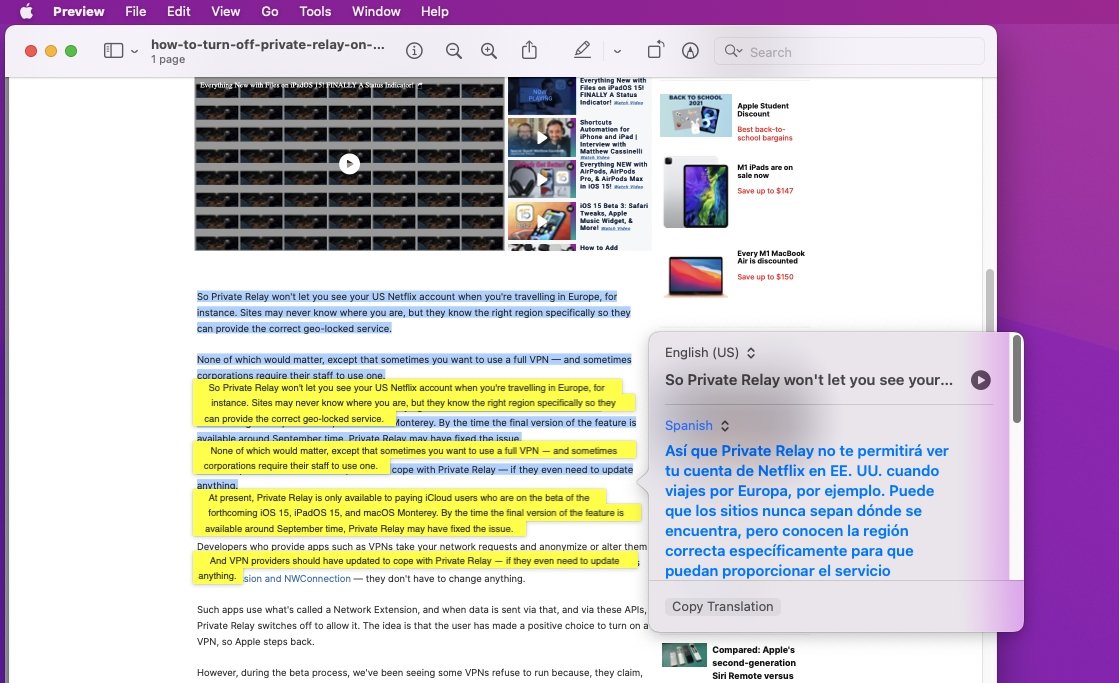
Task: Open the Help menu
Action: (x=435, y=11)
